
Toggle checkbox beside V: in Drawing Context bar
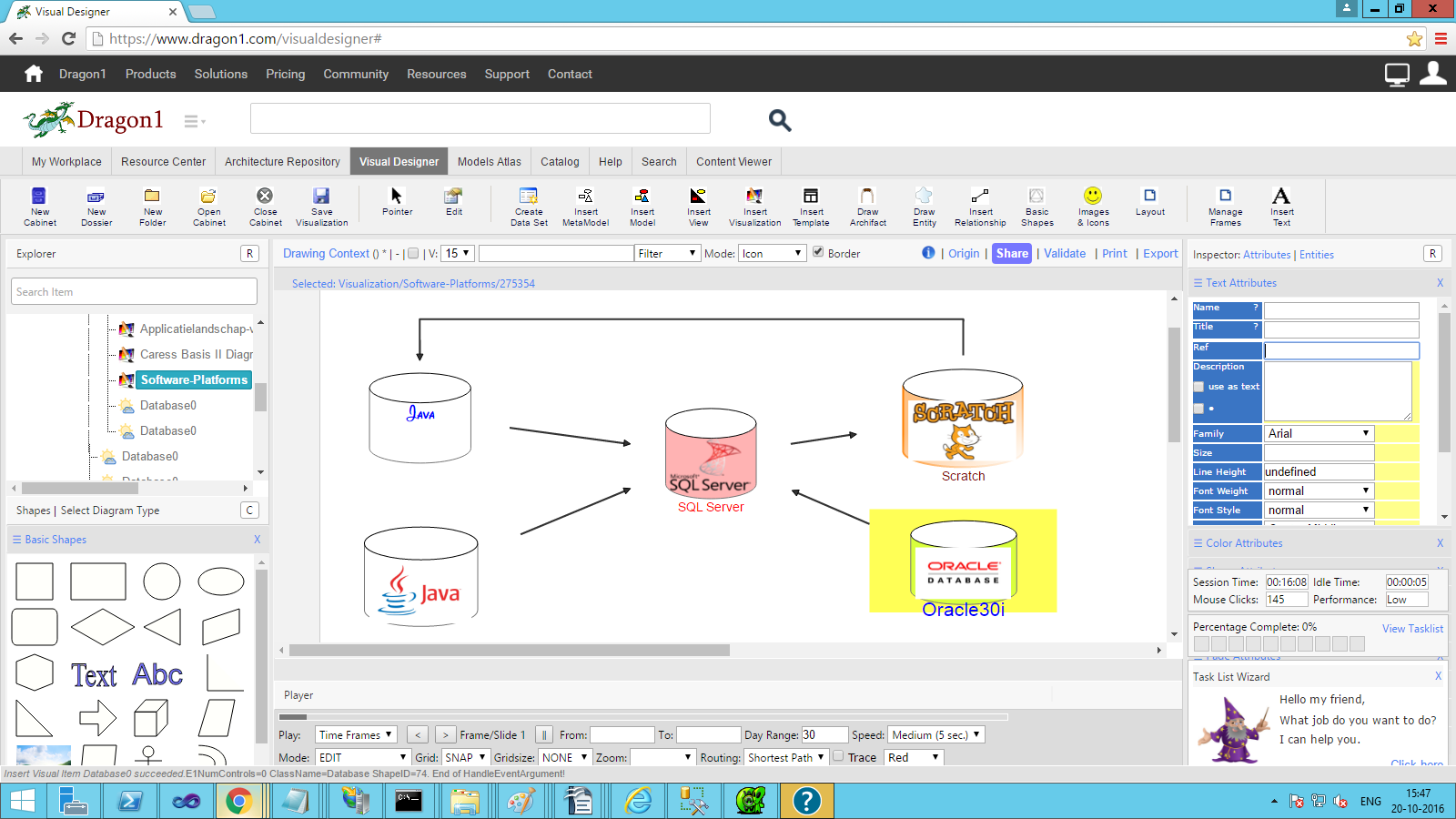pos(413,254)
